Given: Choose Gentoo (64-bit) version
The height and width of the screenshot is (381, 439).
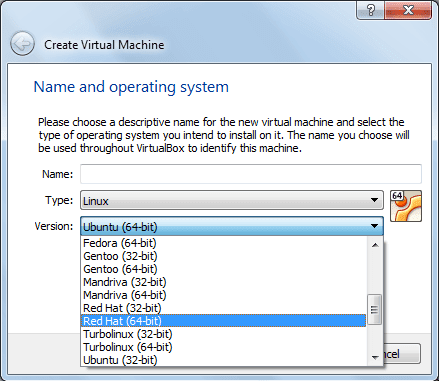Looking at the screenshot, I should (x=223, y=269).
